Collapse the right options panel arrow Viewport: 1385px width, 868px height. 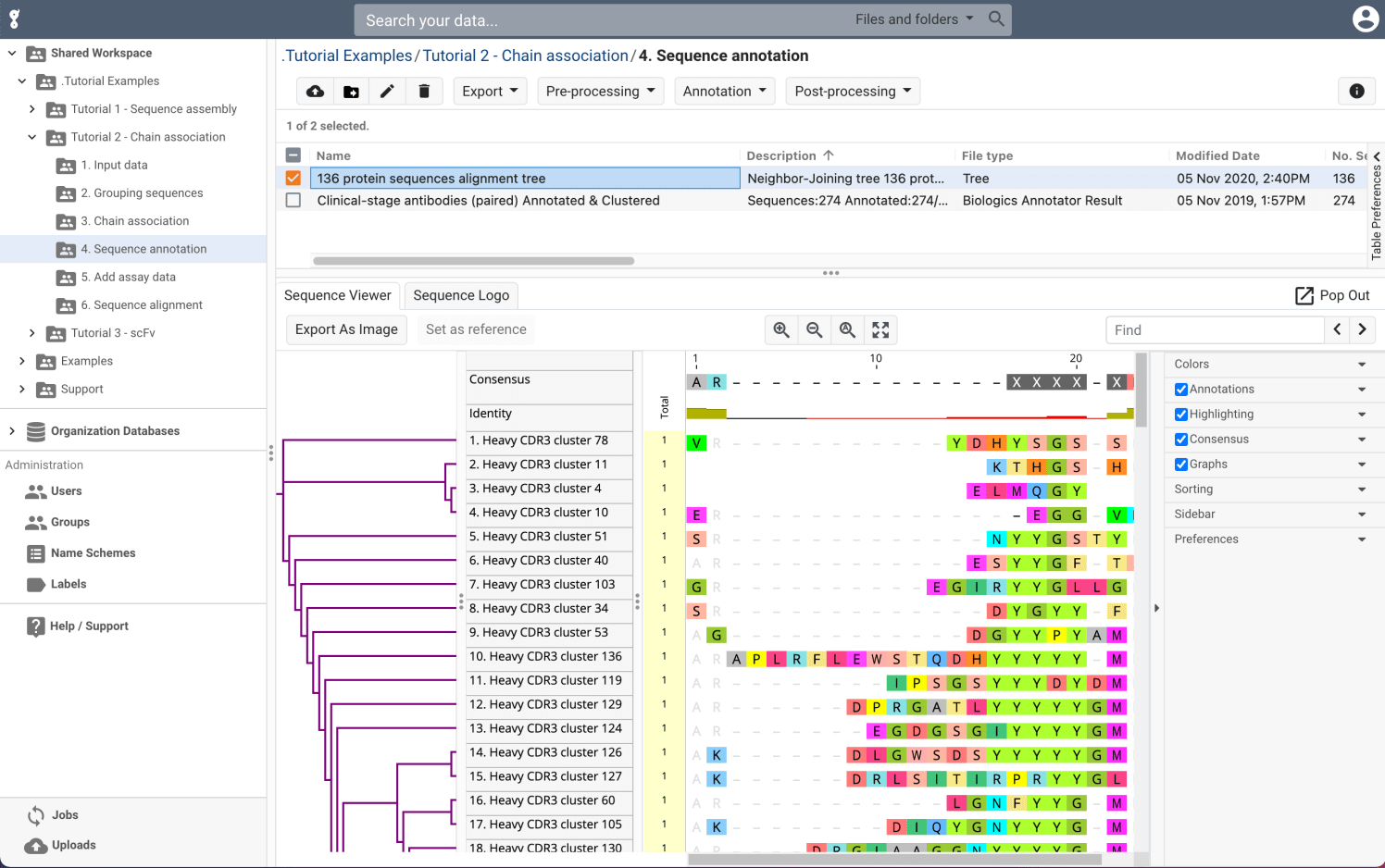coord(1156,608)
